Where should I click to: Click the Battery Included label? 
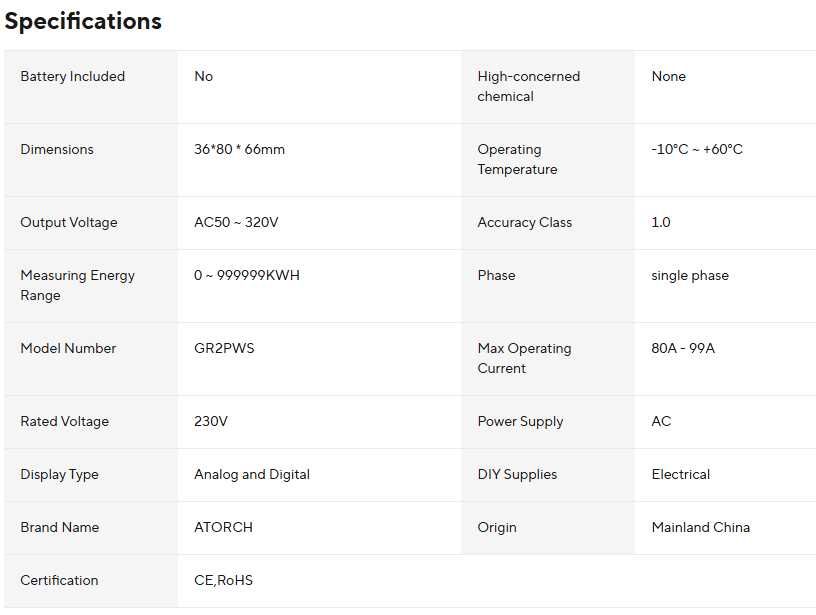pos(72,76)
